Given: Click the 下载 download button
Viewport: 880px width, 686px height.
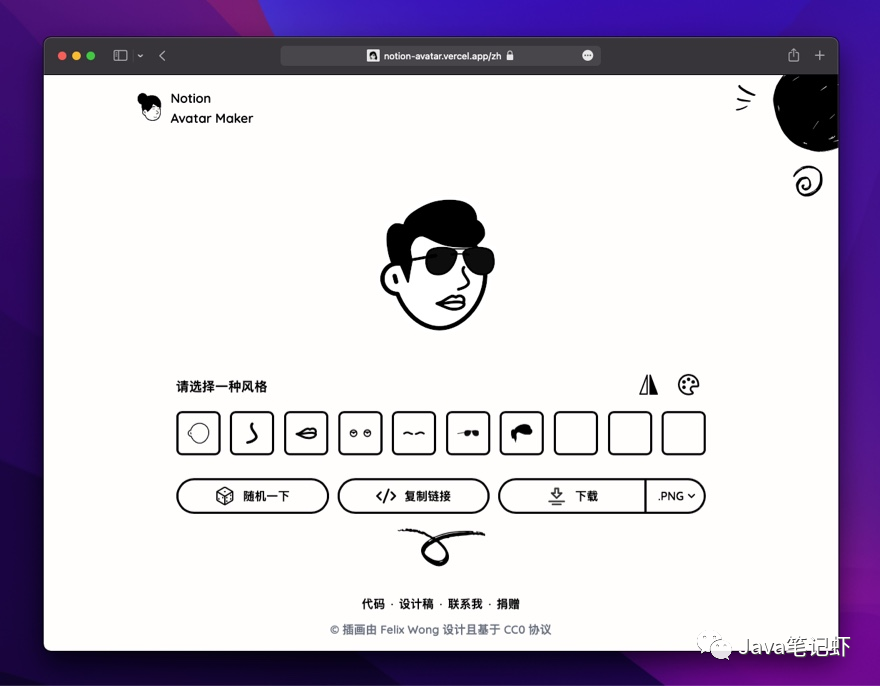Looking at the screenshot, I should [572, 496].
